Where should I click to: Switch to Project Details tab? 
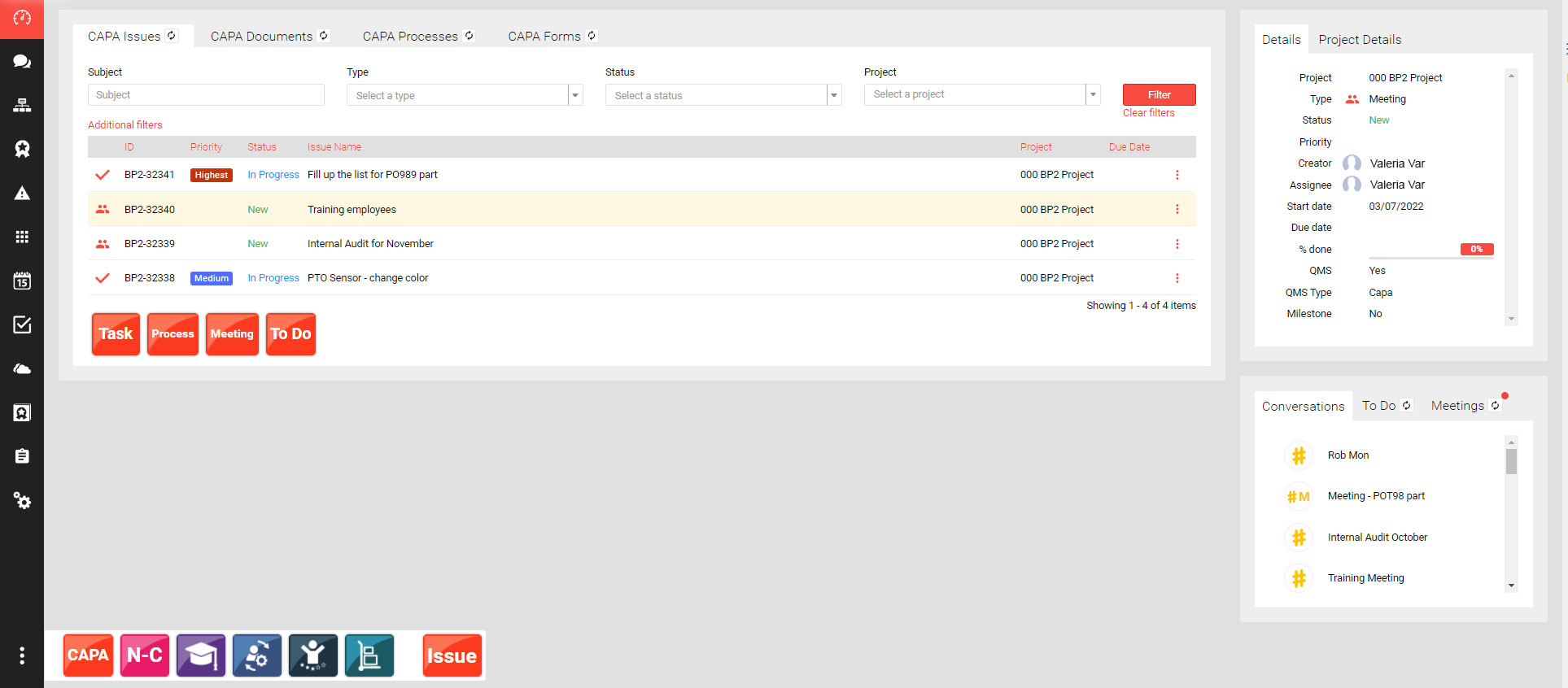[x=1360, y=40]
